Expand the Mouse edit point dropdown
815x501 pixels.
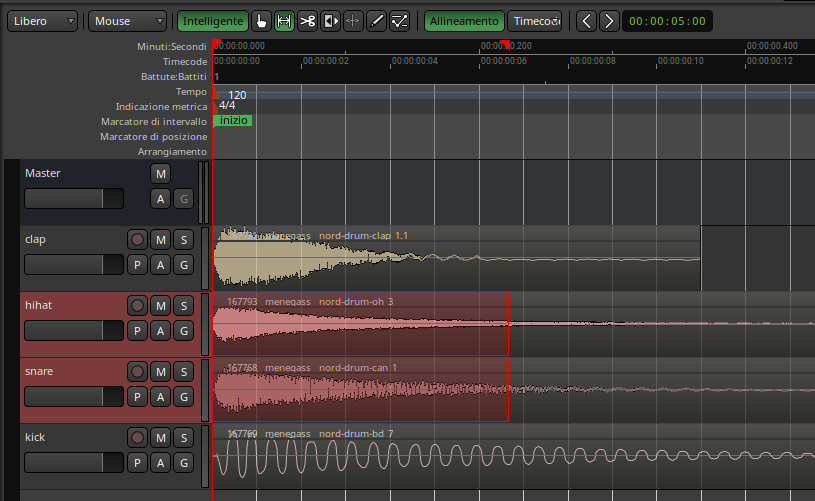coord(128,21)
